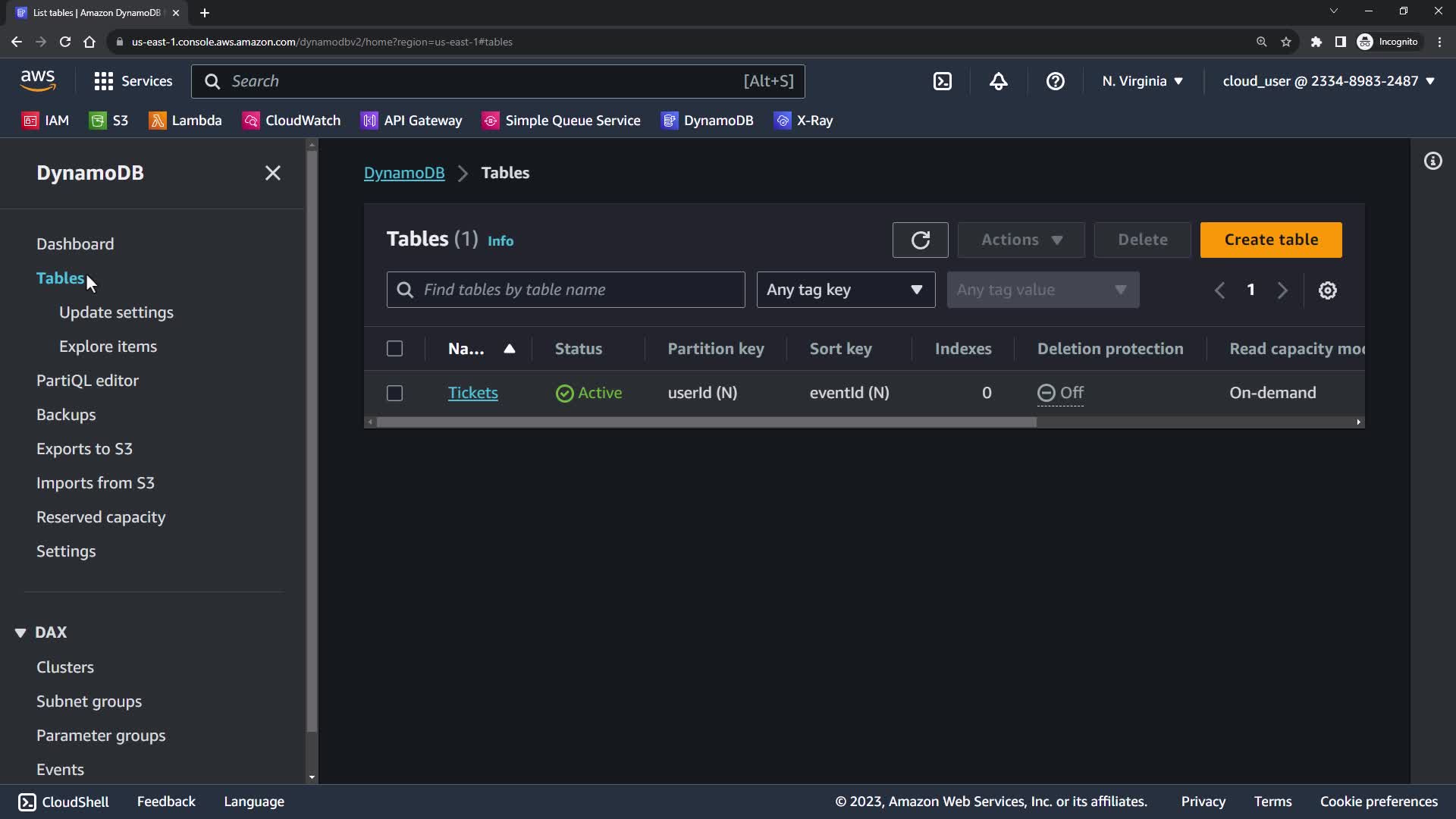This screenshot has height=819, width=1456.
Task: Open table preferences gear icon
Action: click(x=1327, y=290)
